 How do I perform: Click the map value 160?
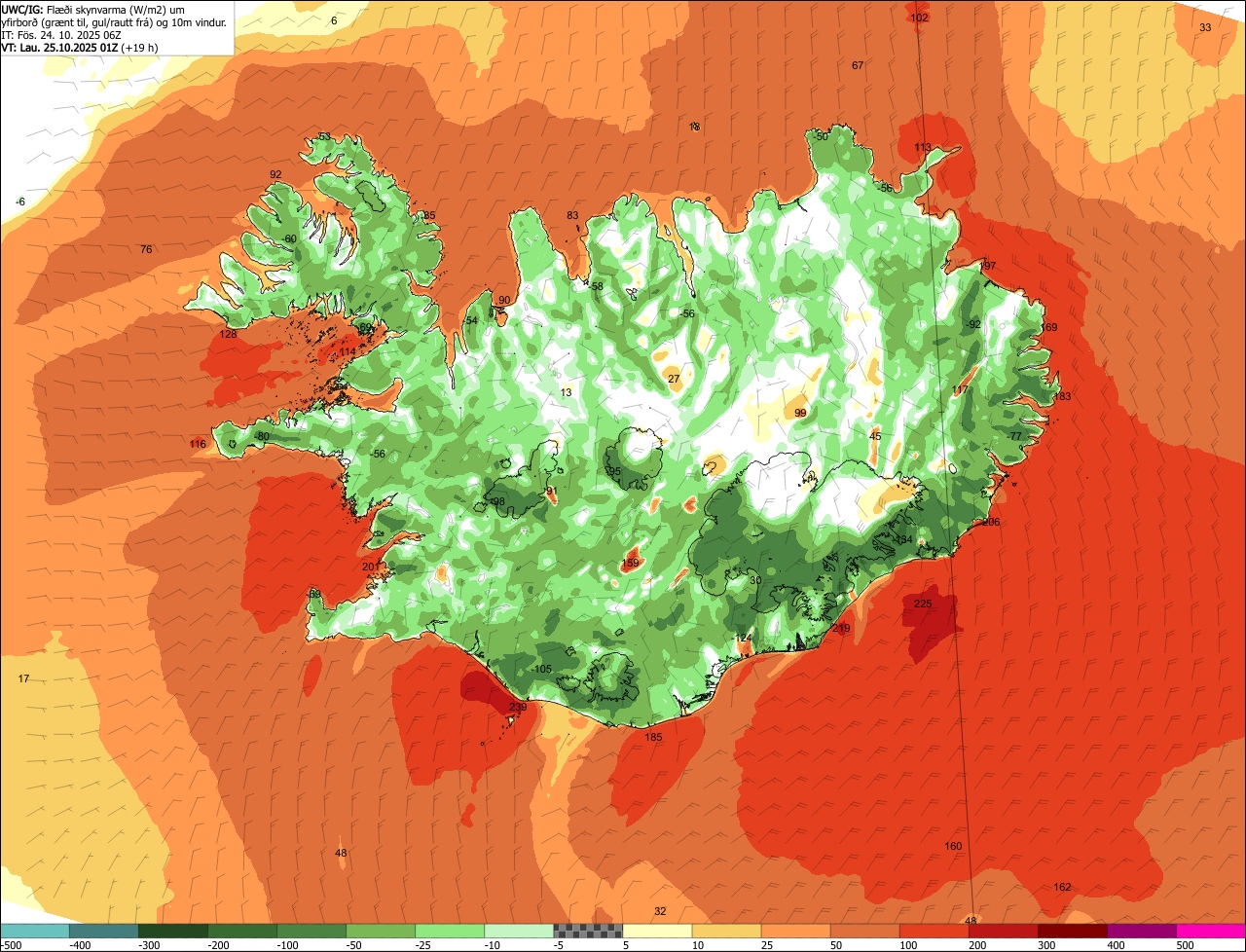(953, 846)
